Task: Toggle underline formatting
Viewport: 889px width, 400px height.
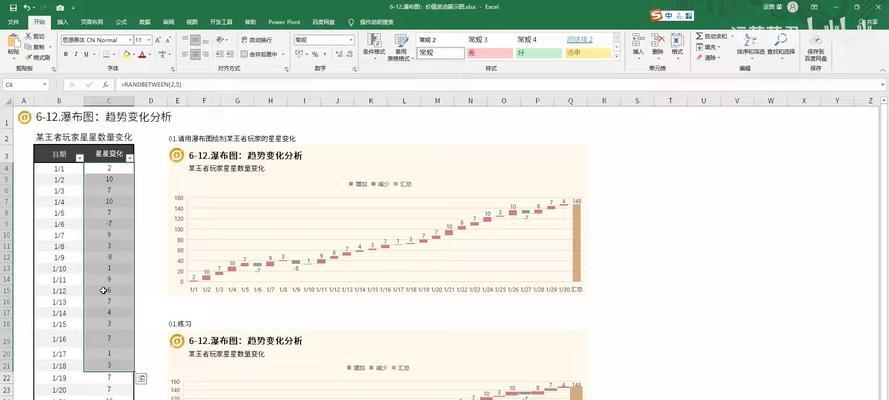Action: (x=86, y=54)
